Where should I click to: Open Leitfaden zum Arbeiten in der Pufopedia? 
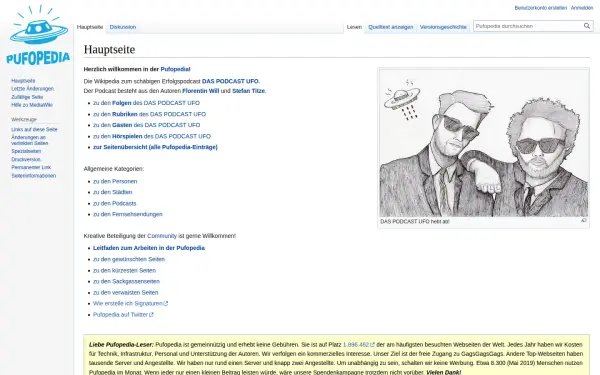point(149,248)
